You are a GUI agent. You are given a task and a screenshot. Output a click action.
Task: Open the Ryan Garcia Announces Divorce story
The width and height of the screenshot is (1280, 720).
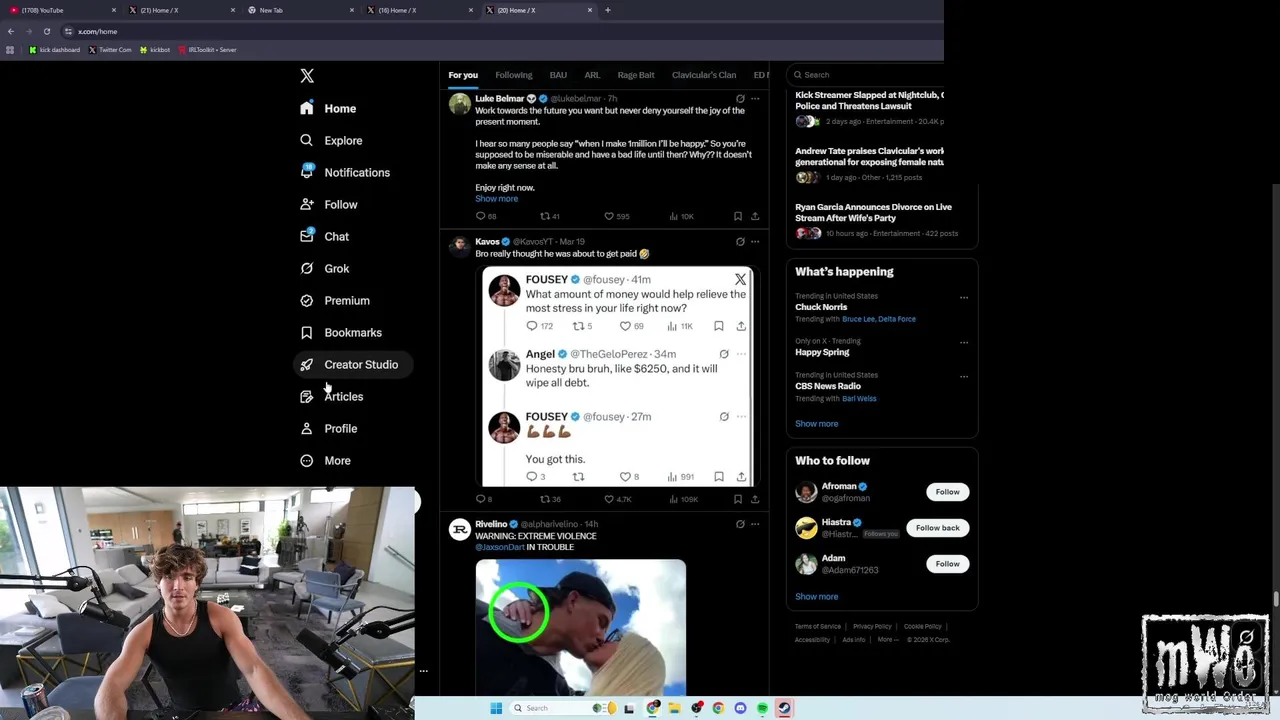click(x=873, y=212)
